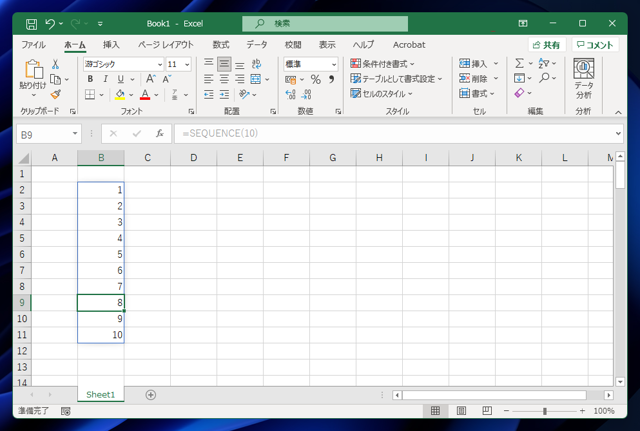Viewport: 640px width, 431px height.
Task: Apply the red font color
Action: pos(145,95)
